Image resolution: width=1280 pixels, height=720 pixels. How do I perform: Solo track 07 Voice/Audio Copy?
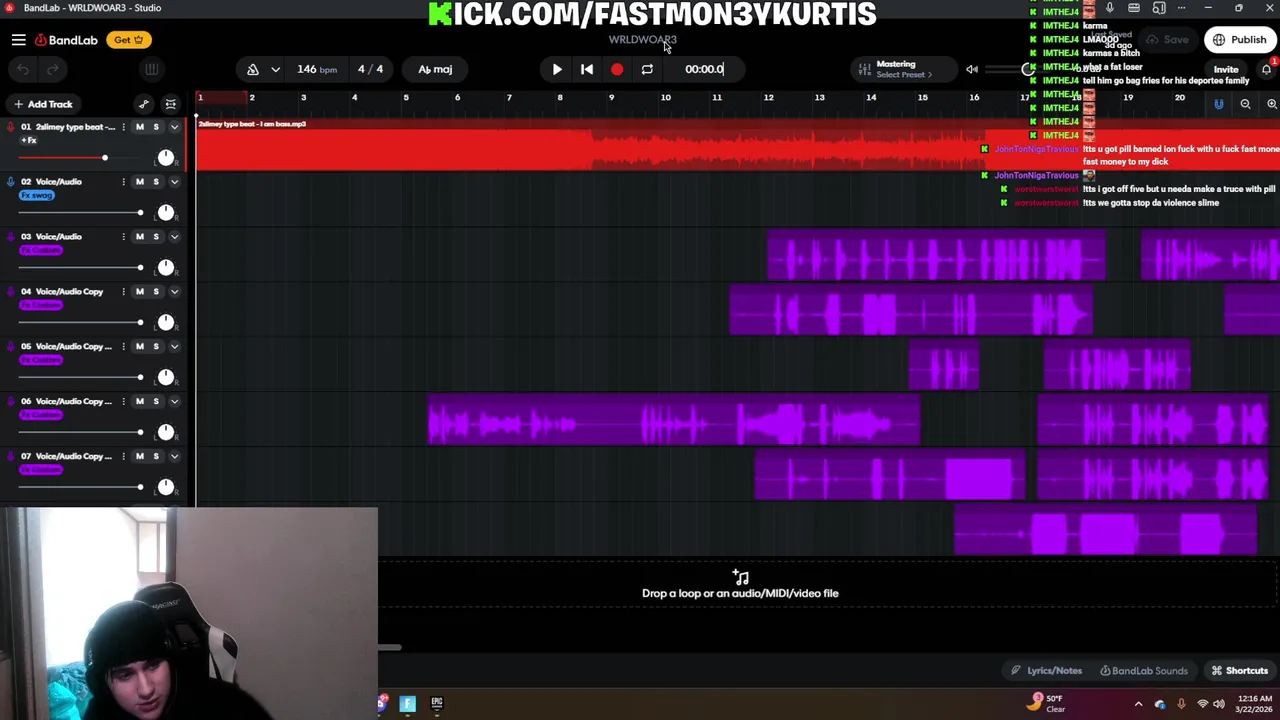156,457
